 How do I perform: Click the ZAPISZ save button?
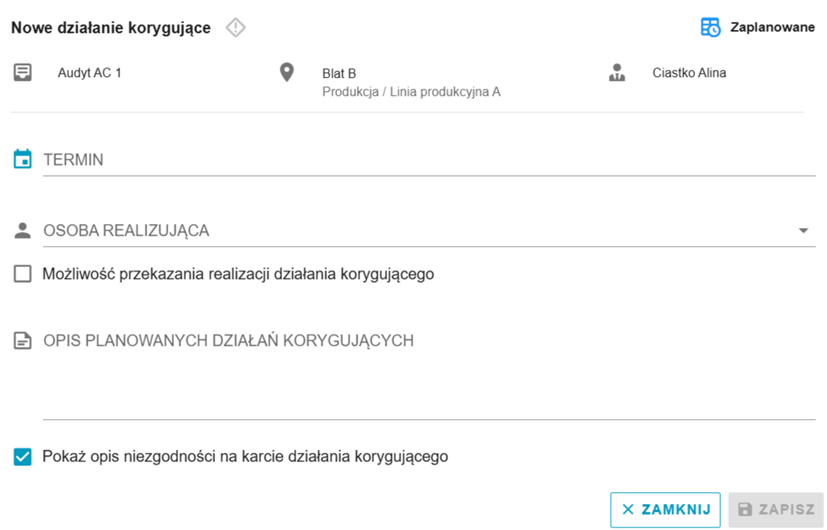pos(776,509)
